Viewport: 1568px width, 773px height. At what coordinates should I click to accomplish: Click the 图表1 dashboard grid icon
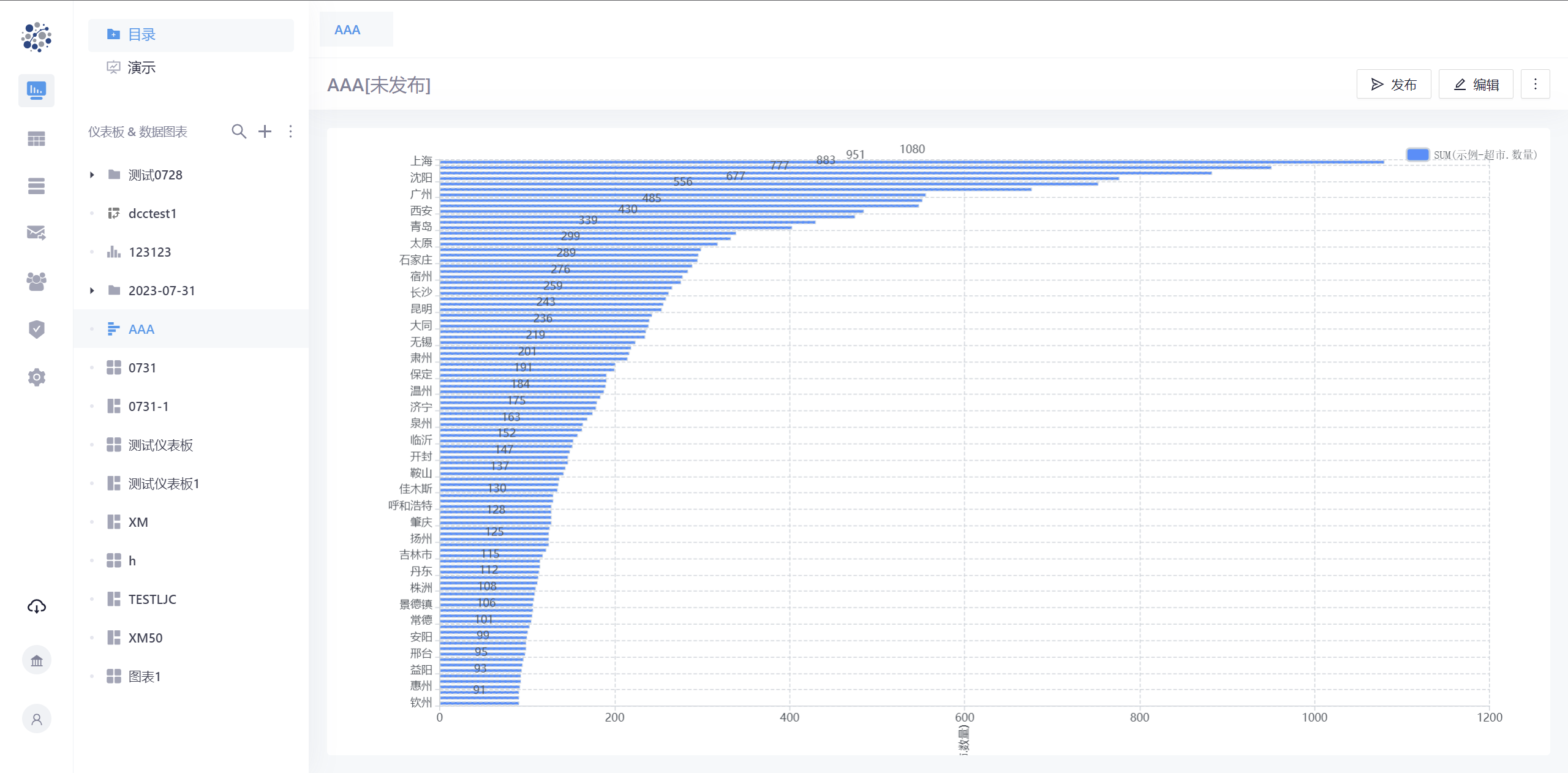click(114, 676)
